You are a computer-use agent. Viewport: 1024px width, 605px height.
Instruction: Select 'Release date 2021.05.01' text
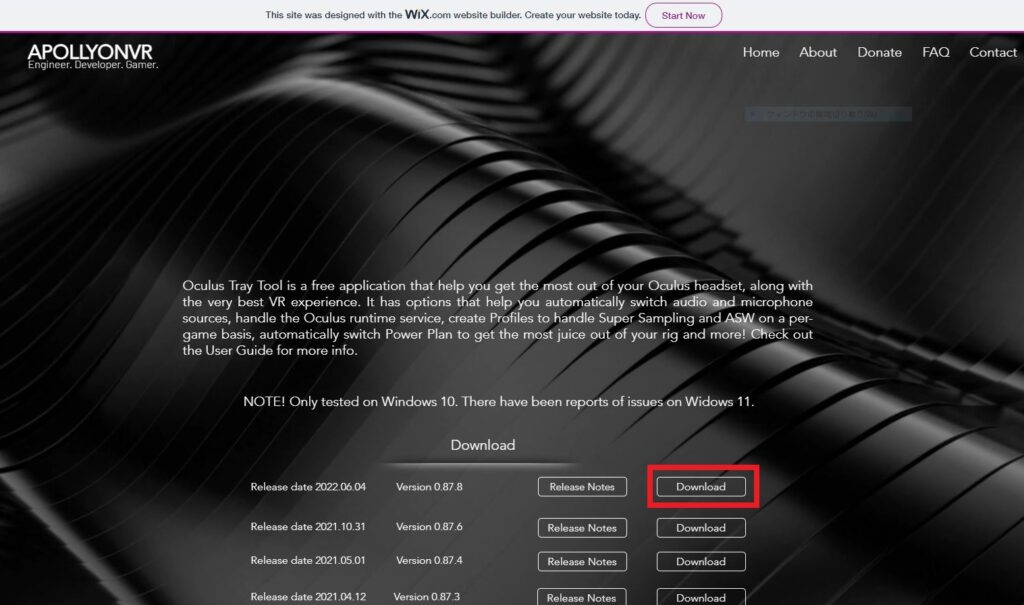pyautogui.click(x=308, y=561)
